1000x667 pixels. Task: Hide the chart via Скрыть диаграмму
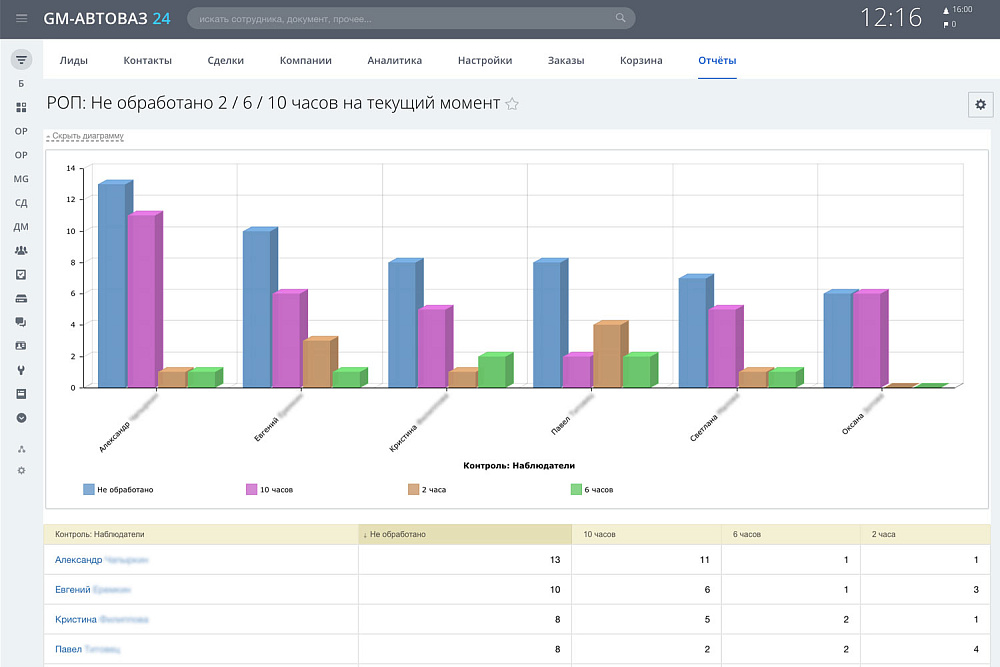pos(85,136)
